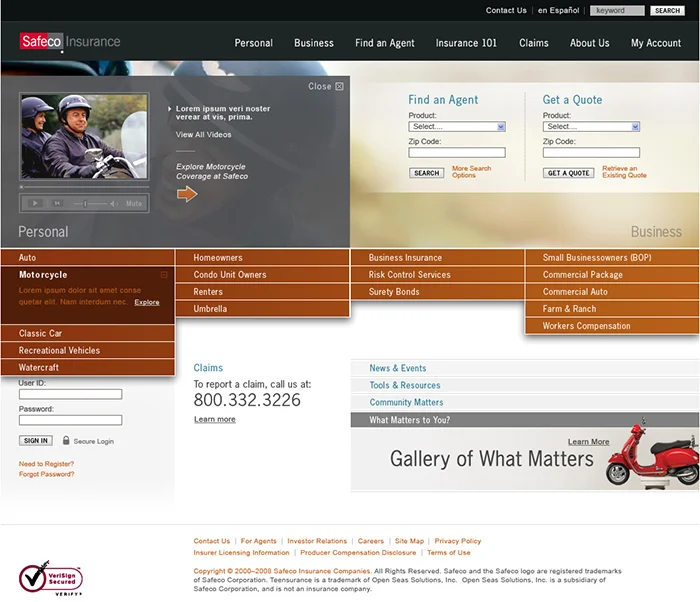Open the Get a Quote Product dropdown
The width and height of the screenshot is (700, 602).
[591, 127]
